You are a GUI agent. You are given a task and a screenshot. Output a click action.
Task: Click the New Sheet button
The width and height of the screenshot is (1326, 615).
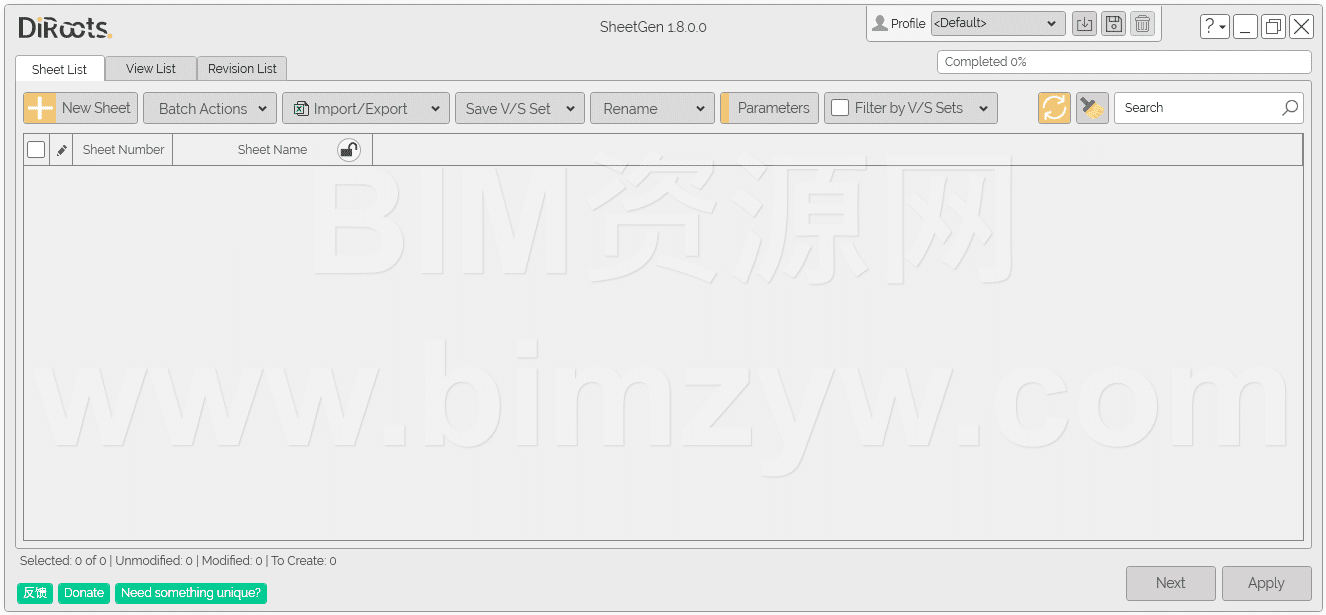click(81, 108)
